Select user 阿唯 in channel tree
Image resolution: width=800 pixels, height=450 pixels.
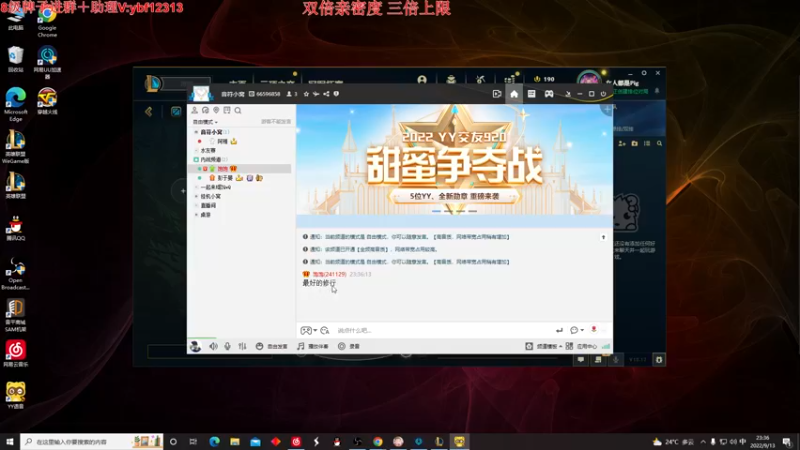(x=222, y=141)
